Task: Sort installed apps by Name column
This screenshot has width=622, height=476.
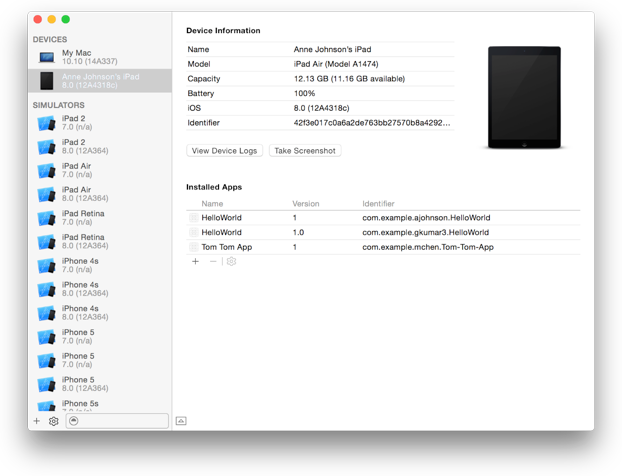Action: [x=212, y=203]
